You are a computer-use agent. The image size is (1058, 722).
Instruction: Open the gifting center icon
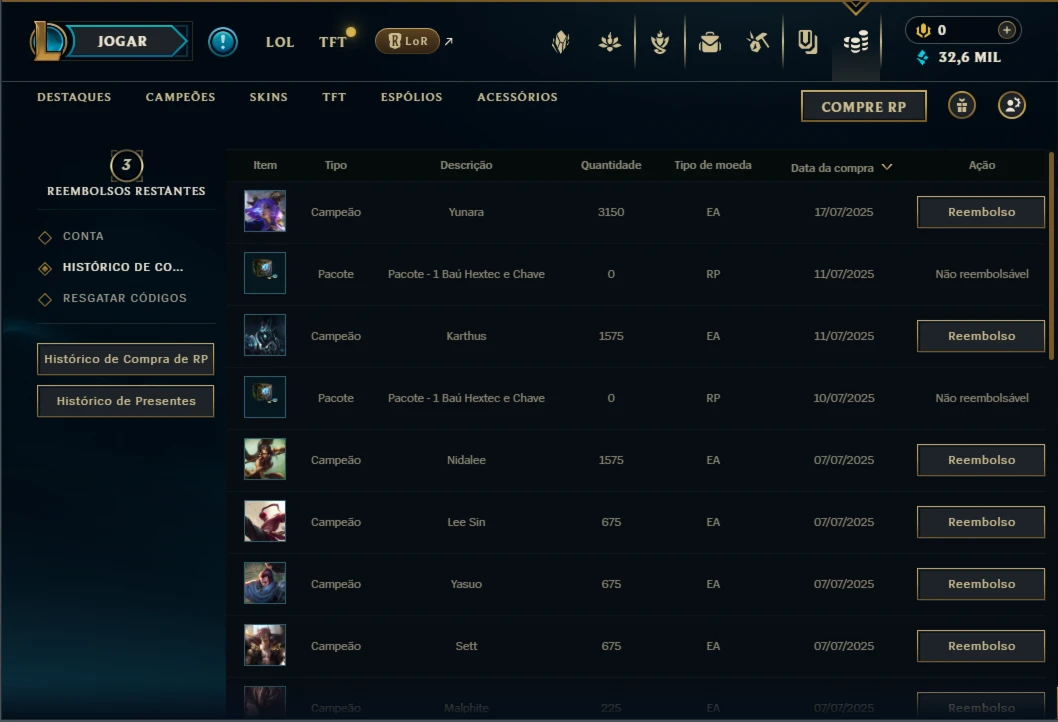click(962, 105)
